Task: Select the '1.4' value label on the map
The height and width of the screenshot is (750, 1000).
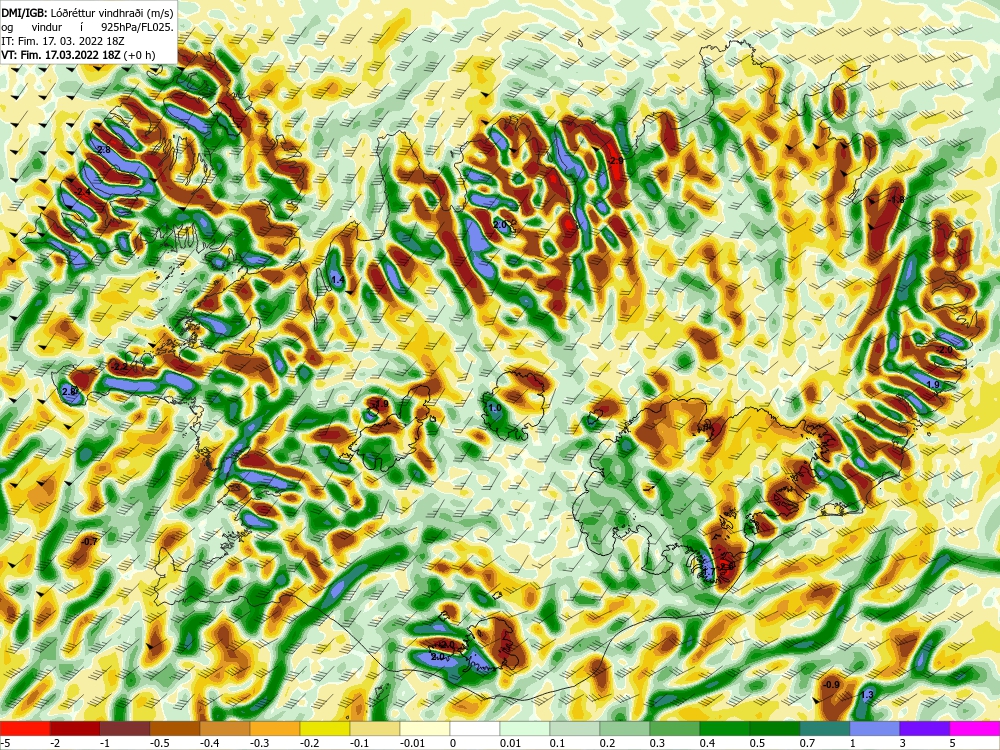Action: click(337, 280)
